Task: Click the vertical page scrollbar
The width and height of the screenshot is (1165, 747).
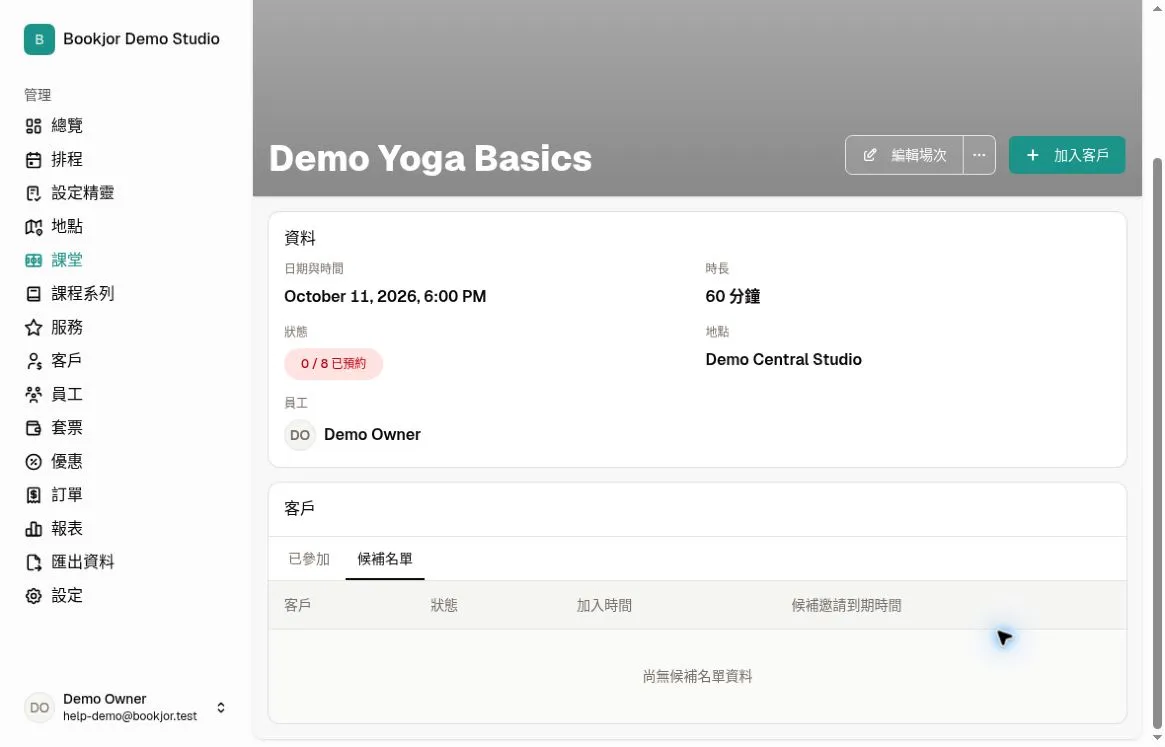Action: pyautogui.click(x=1157, y=442)
